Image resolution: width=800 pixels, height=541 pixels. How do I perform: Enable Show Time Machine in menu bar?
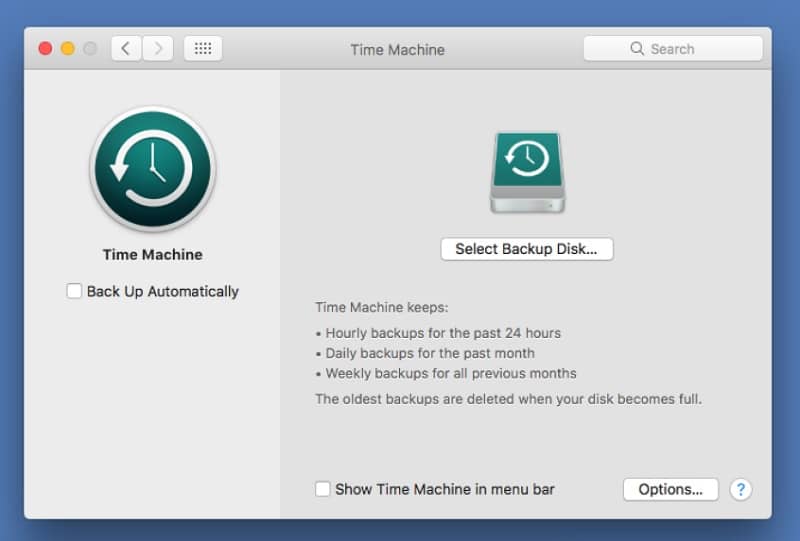[x=322, y=489]
